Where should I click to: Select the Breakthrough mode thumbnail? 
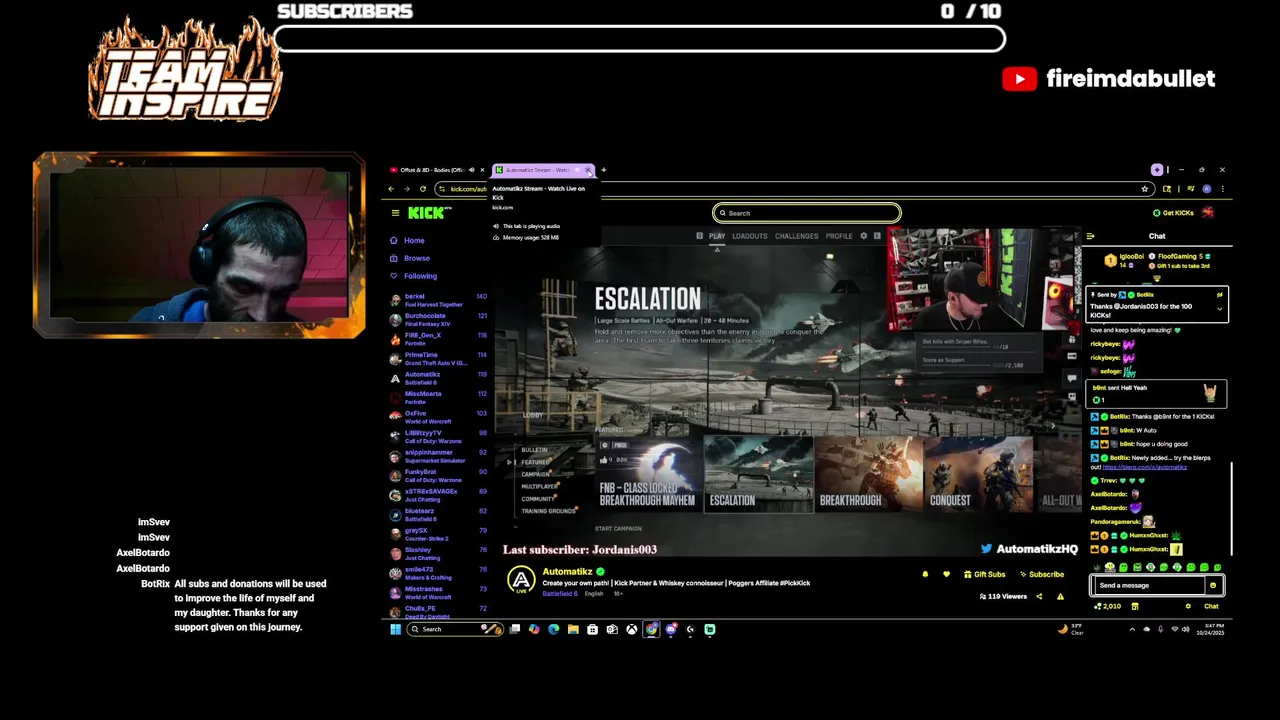tap(868, 474)
